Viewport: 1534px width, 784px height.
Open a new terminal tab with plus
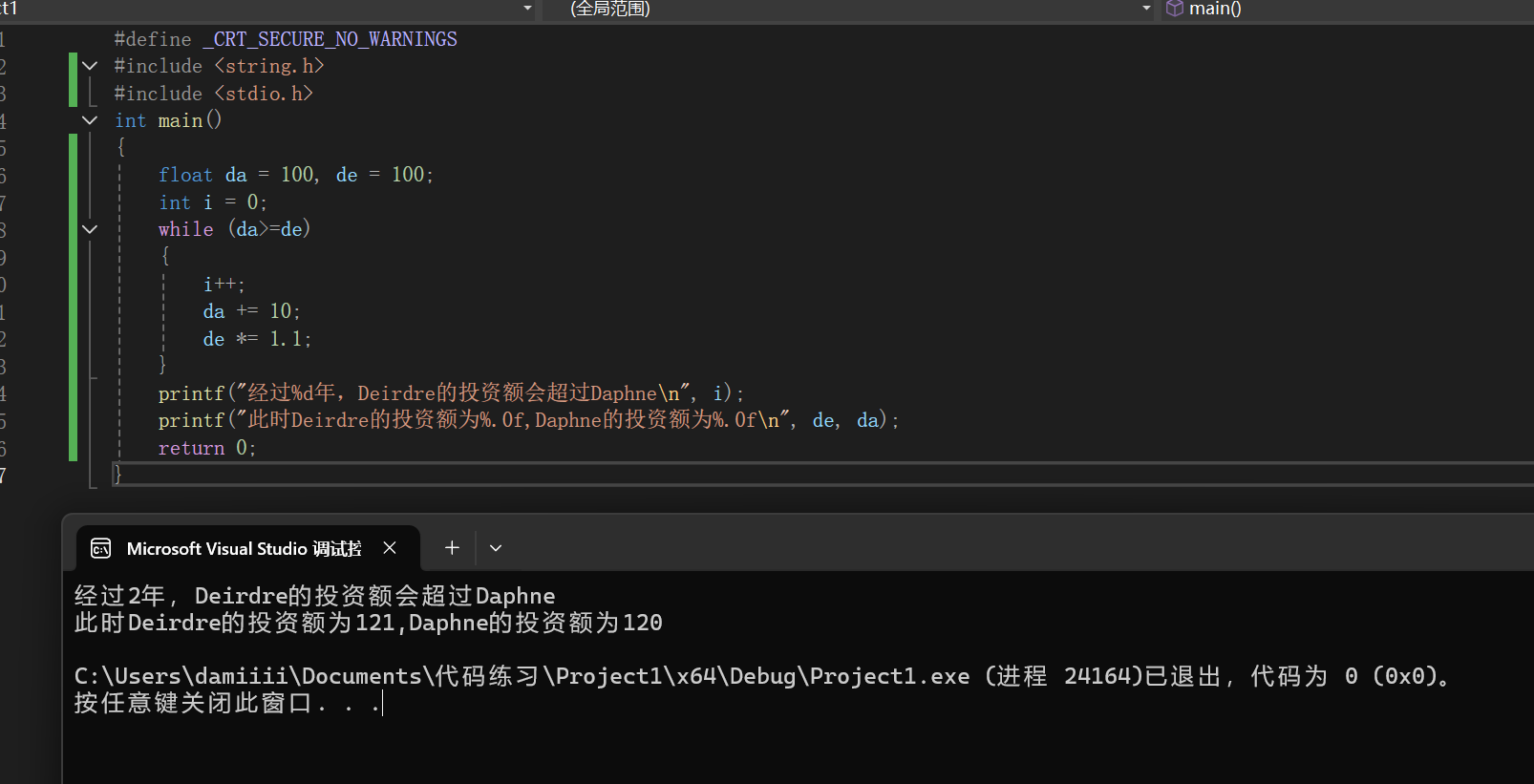coord(452,548)
